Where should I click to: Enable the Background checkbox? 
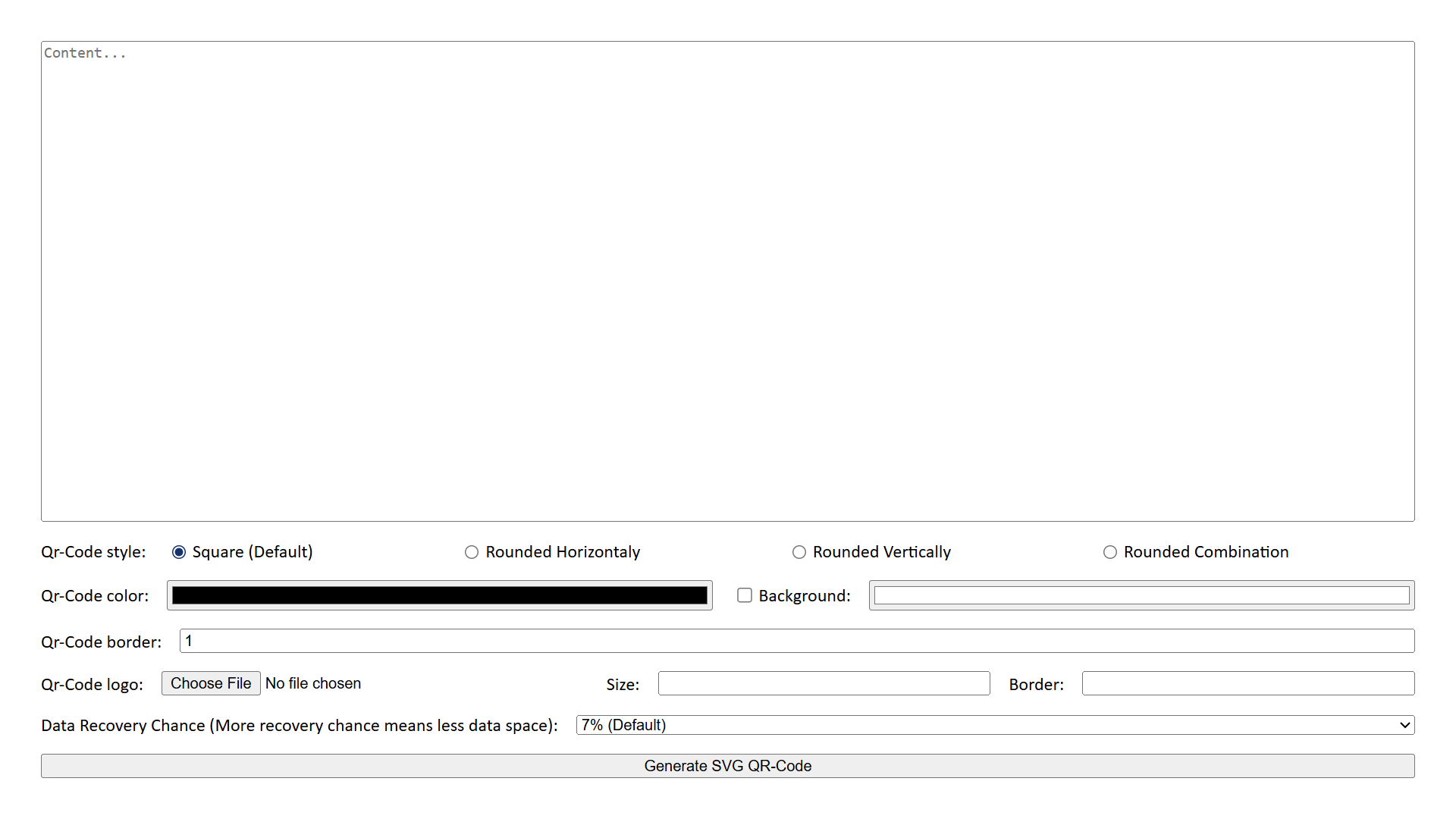coord(745,595)
